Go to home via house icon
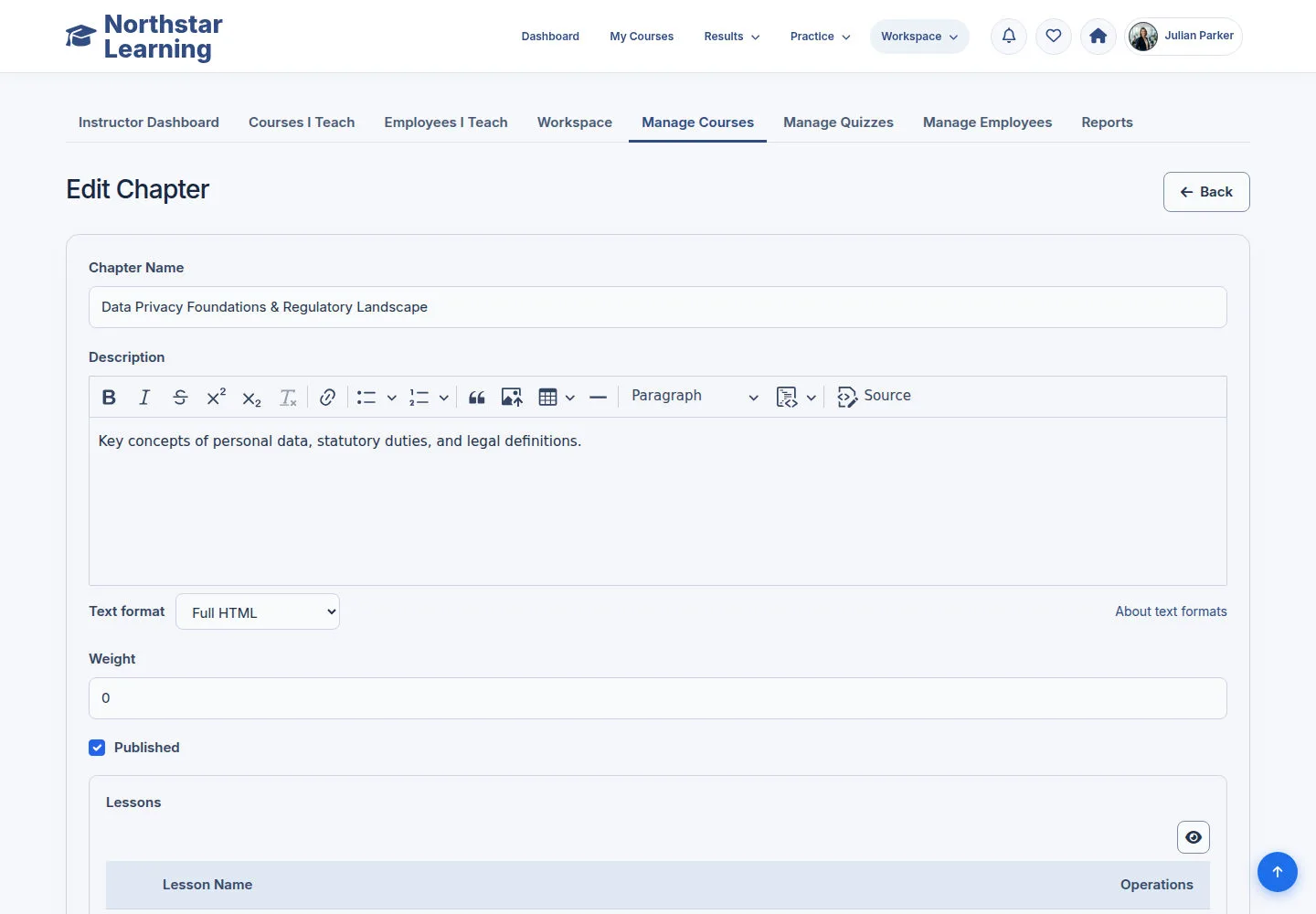 1098,37
